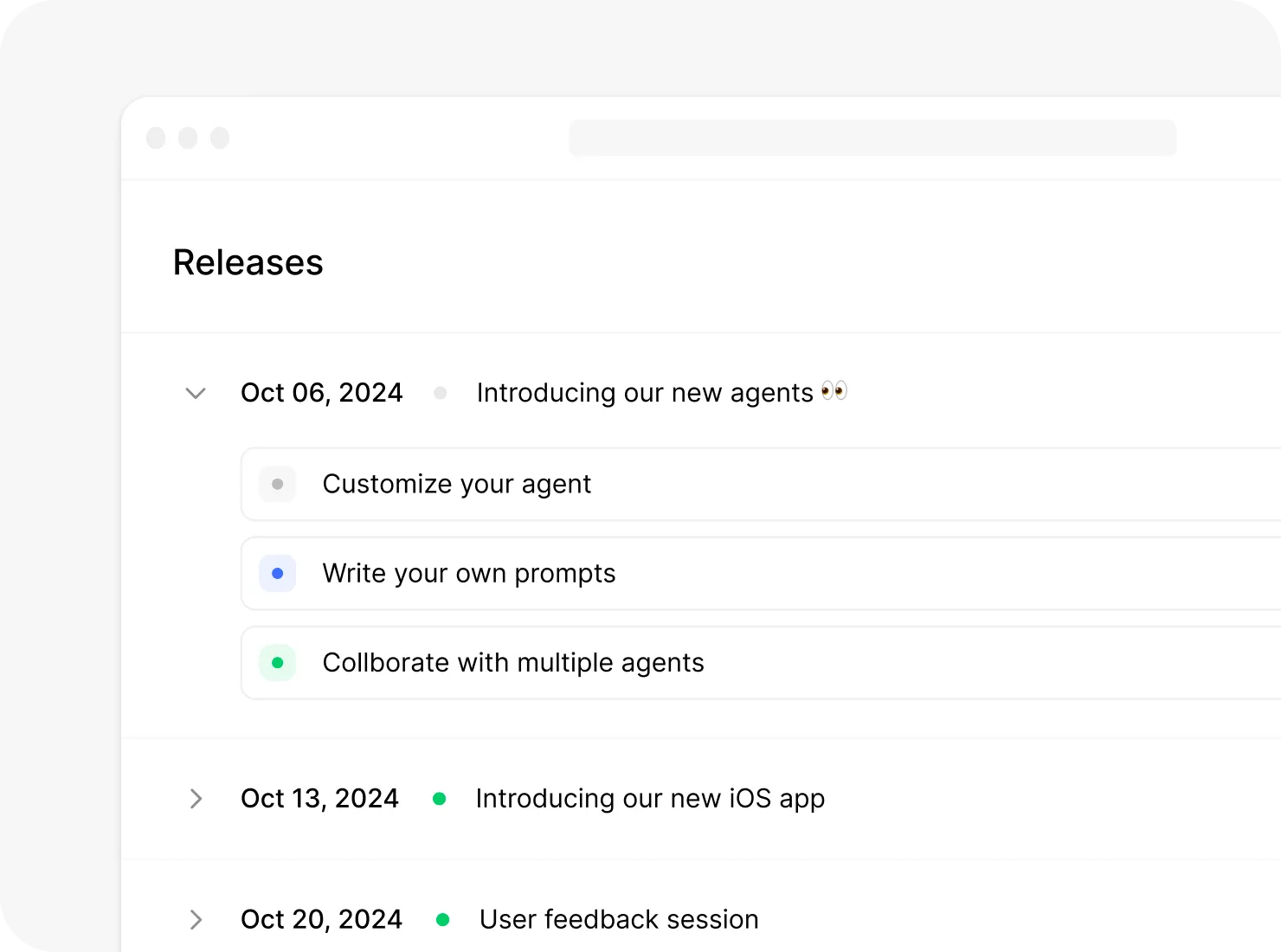The image size is (1281, 952).
Task: Click gray status icon for Customize your agent
Action: coord(278,485)
